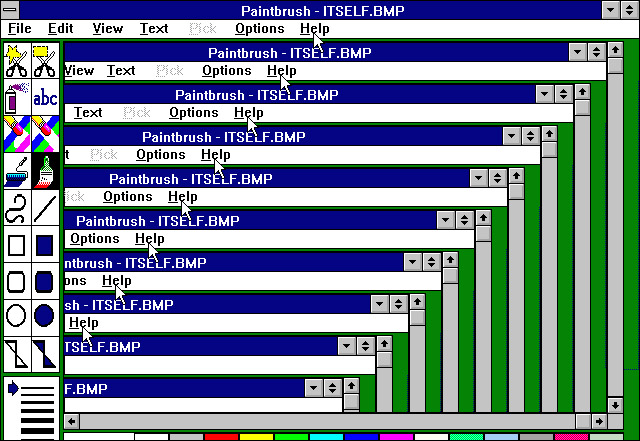Image resolution: width=640 pixels, height=441 pixels.
Task: Choose the Airbrush spray can tool
Action: coord(16,98)
